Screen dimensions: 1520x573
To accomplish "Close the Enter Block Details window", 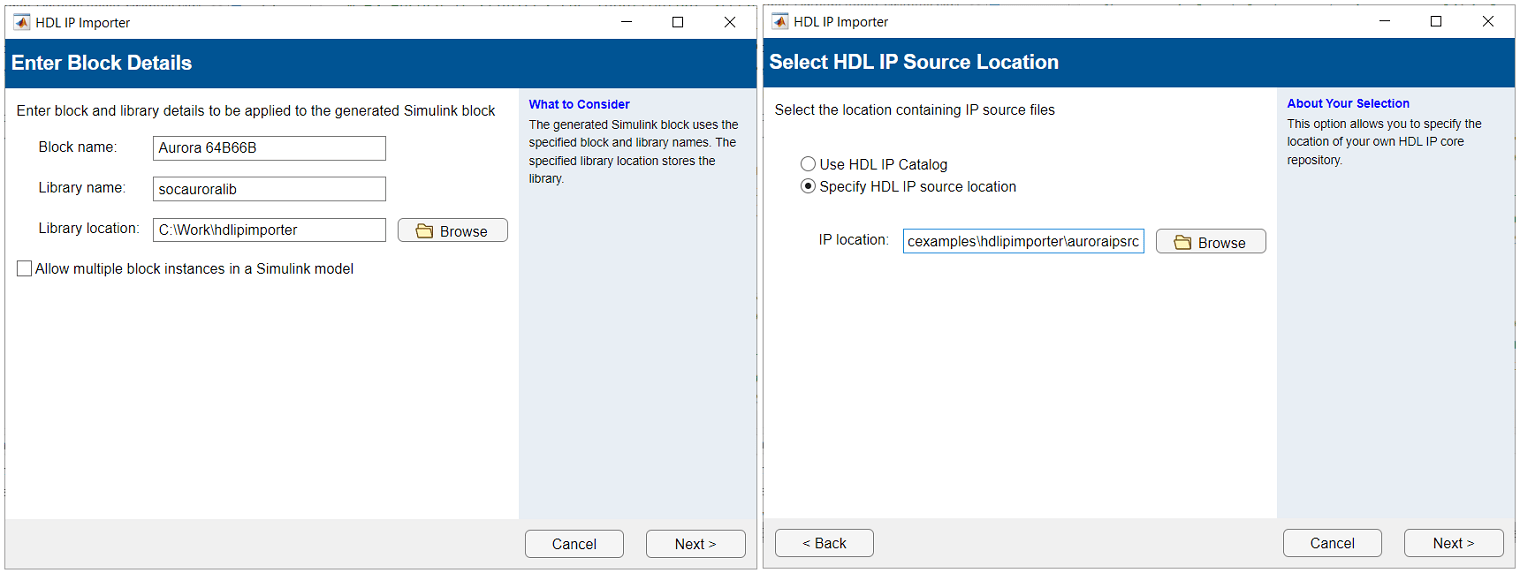I will (730, 22).
